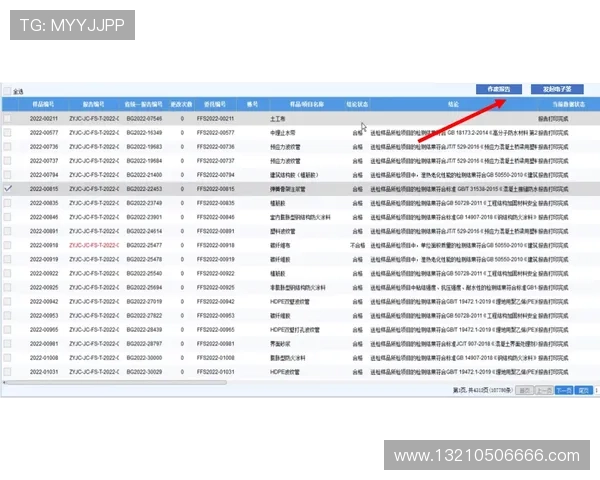600x480 pixels.
Task: Jump to the last page with 尾页
Action: 584,390
